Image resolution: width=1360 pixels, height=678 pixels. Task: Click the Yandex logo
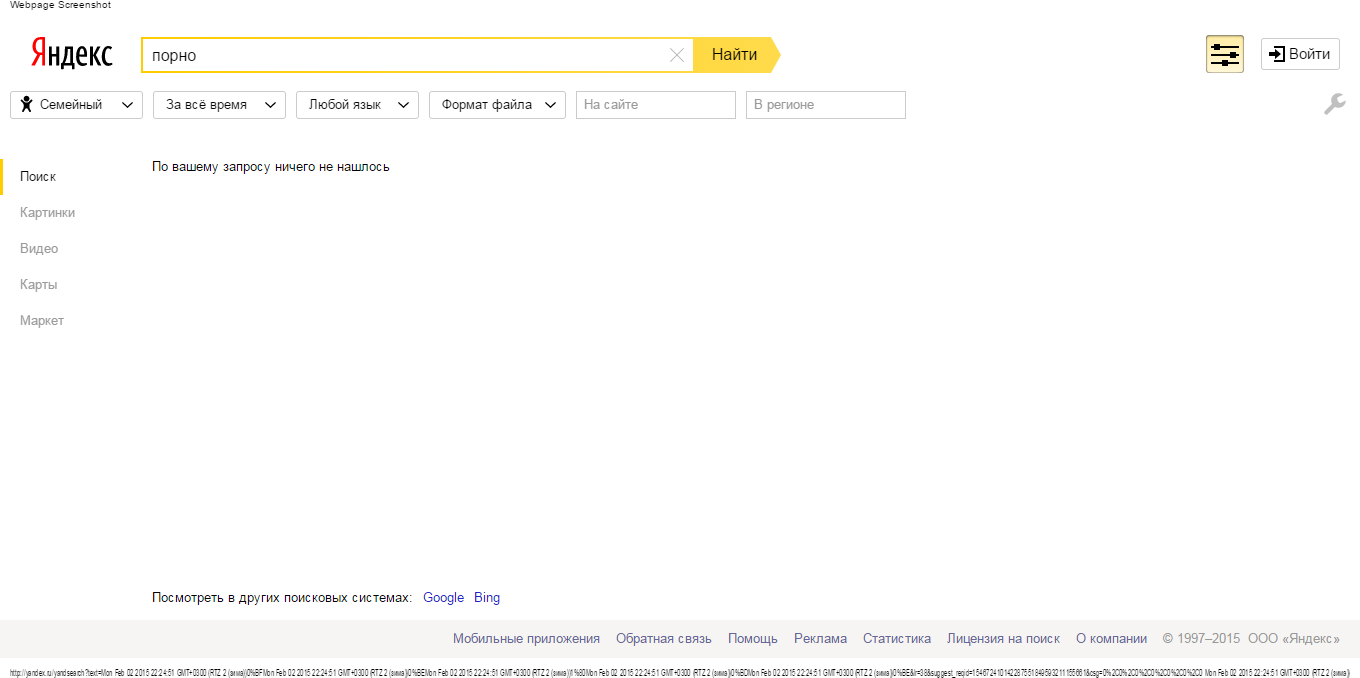pyautogui.click(x=71, y=54)
